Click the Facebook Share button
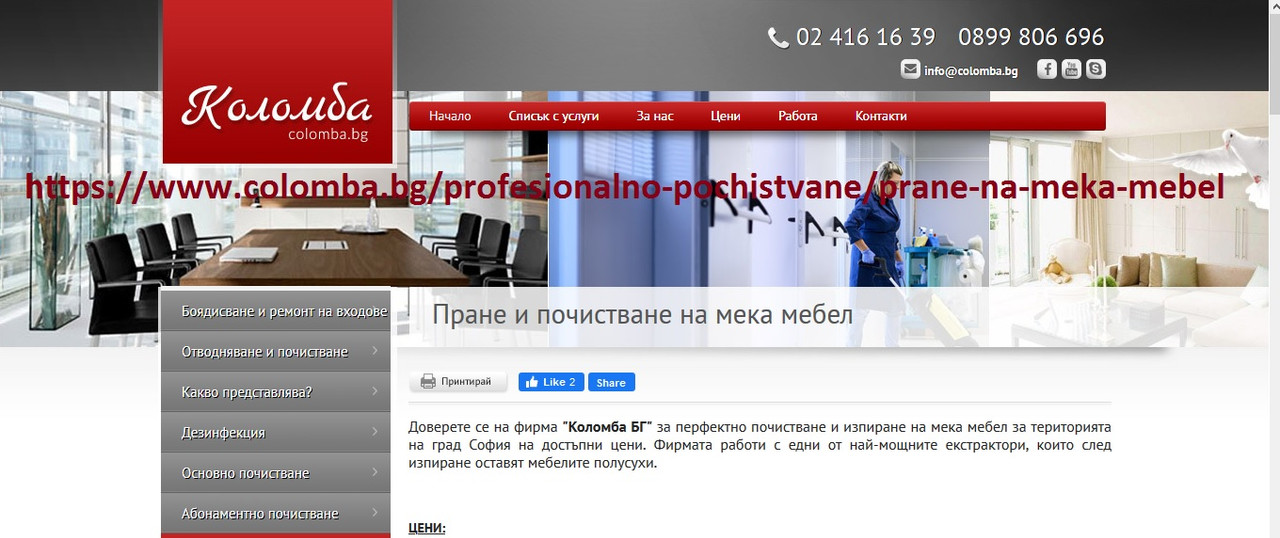Viewport: 1280px width, 538px height. tap(611, 382)
